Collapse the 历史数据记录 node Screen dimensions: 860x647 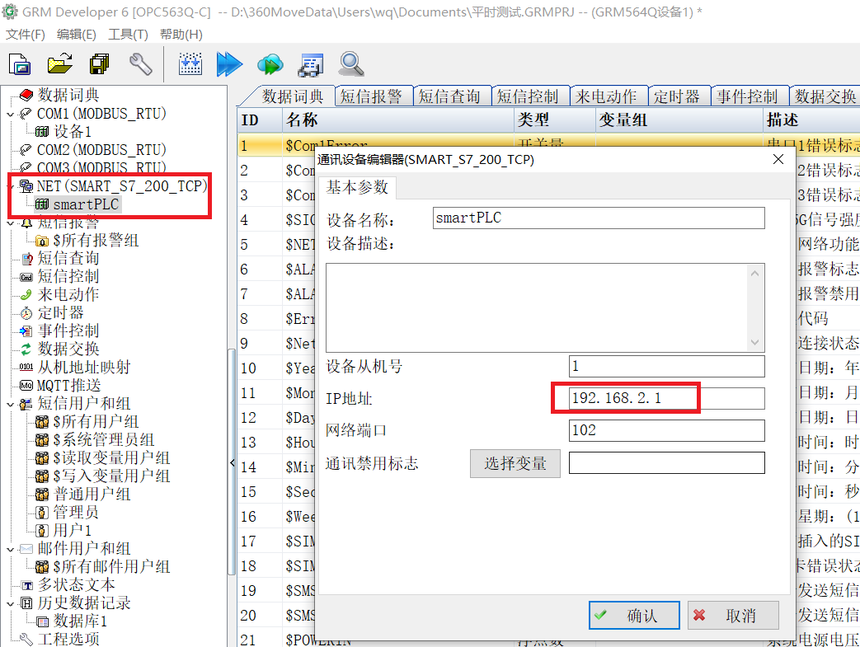[x=10, y=603]
